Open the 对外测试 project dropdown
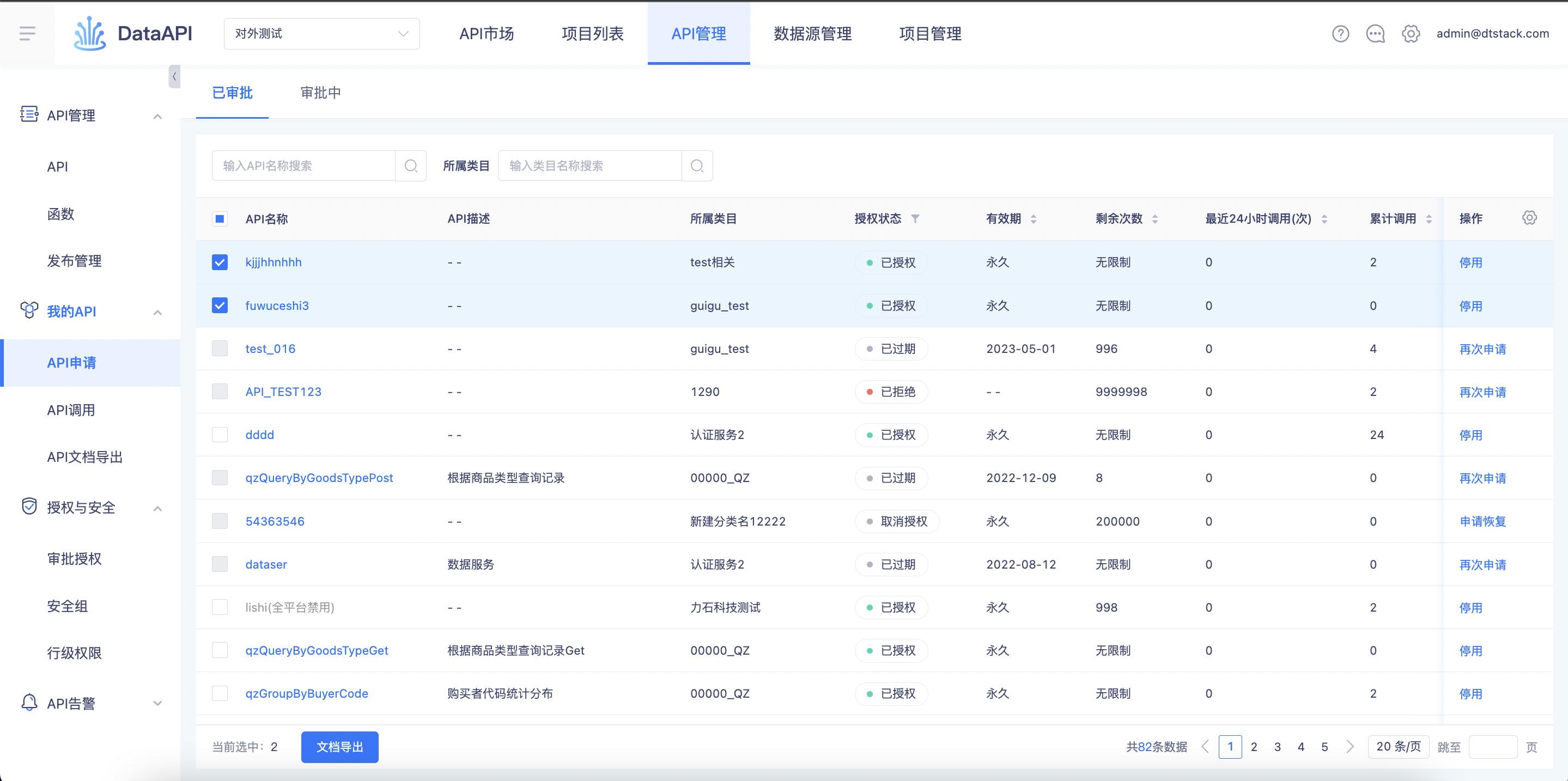Image resolution: width=1568 pixels, height=781 pixels. coord(322,33)
